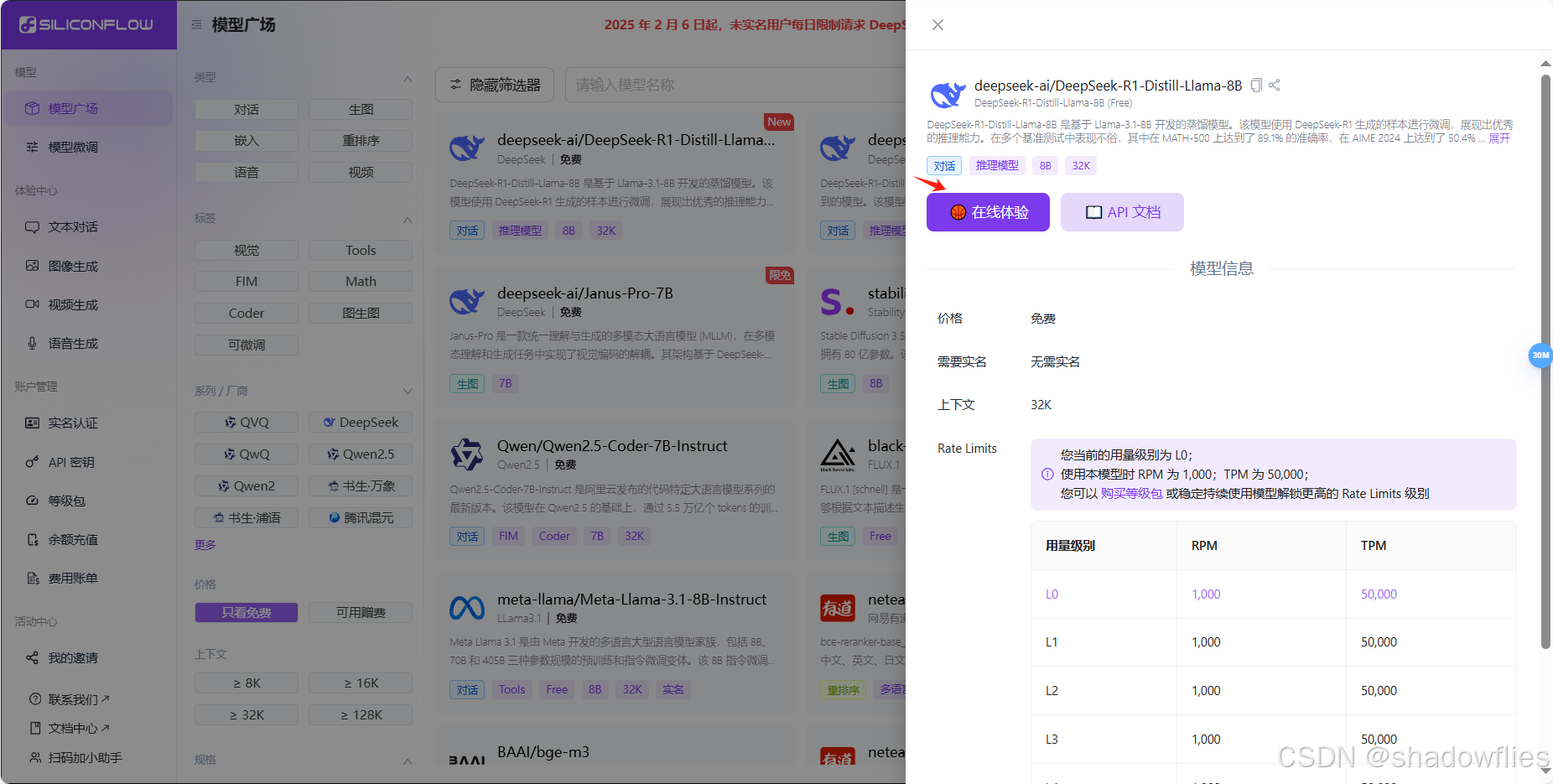Expand the 系列 / 厂商 filter section
The width and height of the screenshot is (1553, 784).
[x=408, y=392]
